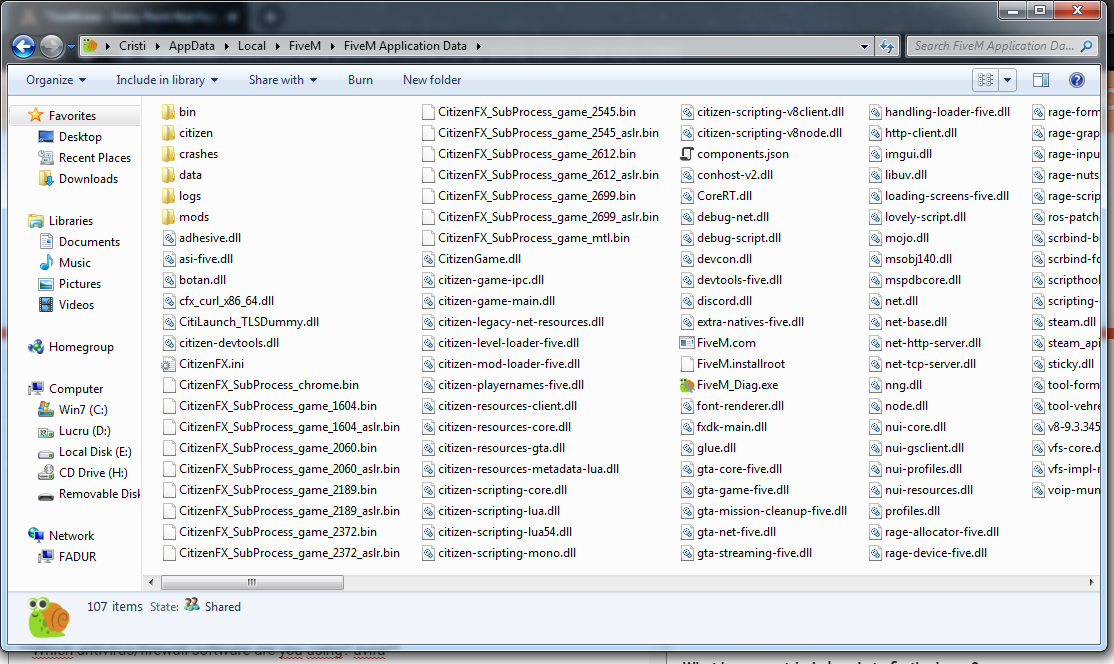
Task: Select the CoreRT.dll file icon
Action: 686,196
